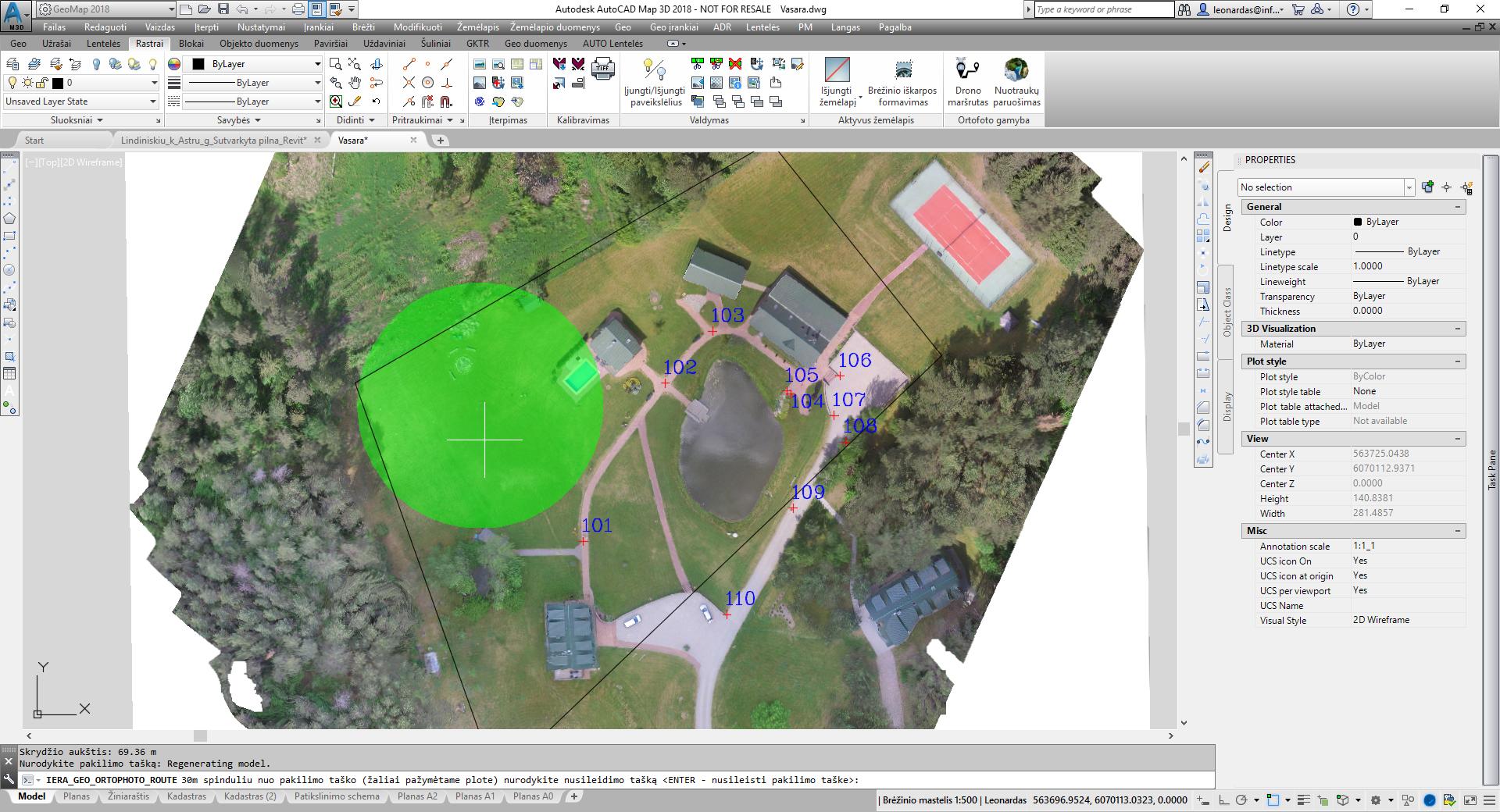The image size is (1500, 812).
Task: Click the Start tab
Action: click(x=34, y=141)
